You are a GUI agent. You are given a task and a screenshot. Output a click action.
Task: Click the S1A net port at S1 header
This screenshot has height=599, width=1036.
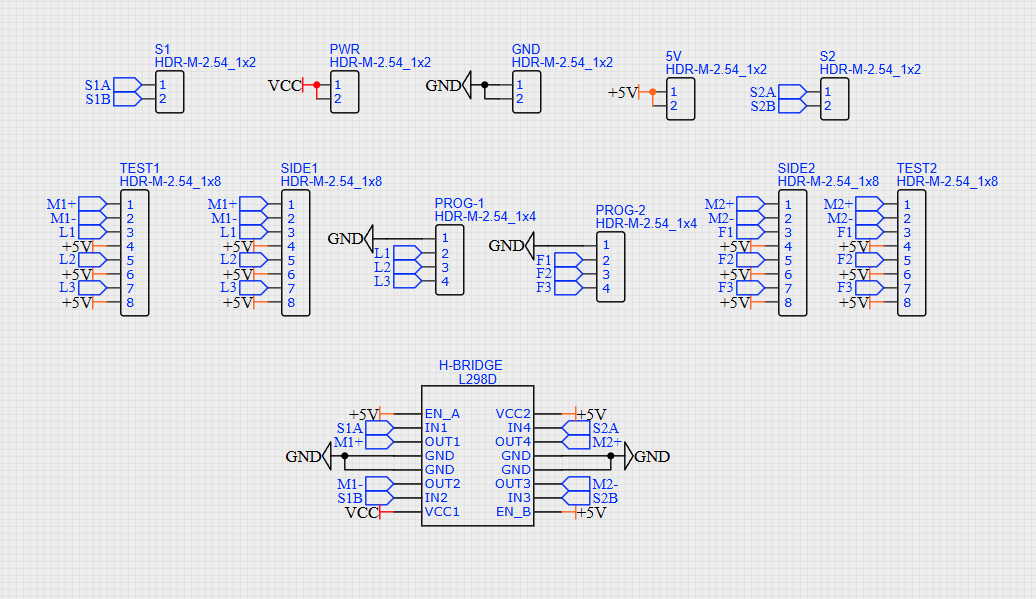tap(113, 85)
